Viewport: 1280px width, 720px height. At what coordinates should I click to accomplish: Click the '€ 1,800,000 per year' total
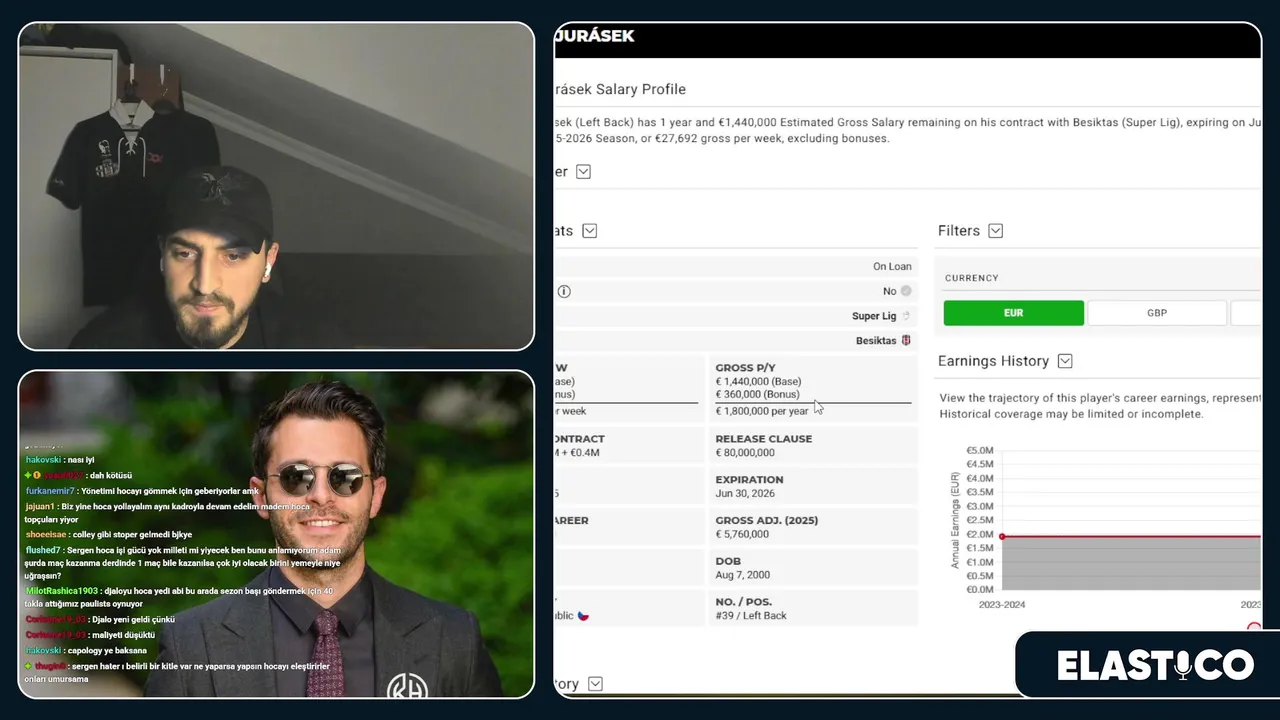pyautogui.click(x=762, y=411)
